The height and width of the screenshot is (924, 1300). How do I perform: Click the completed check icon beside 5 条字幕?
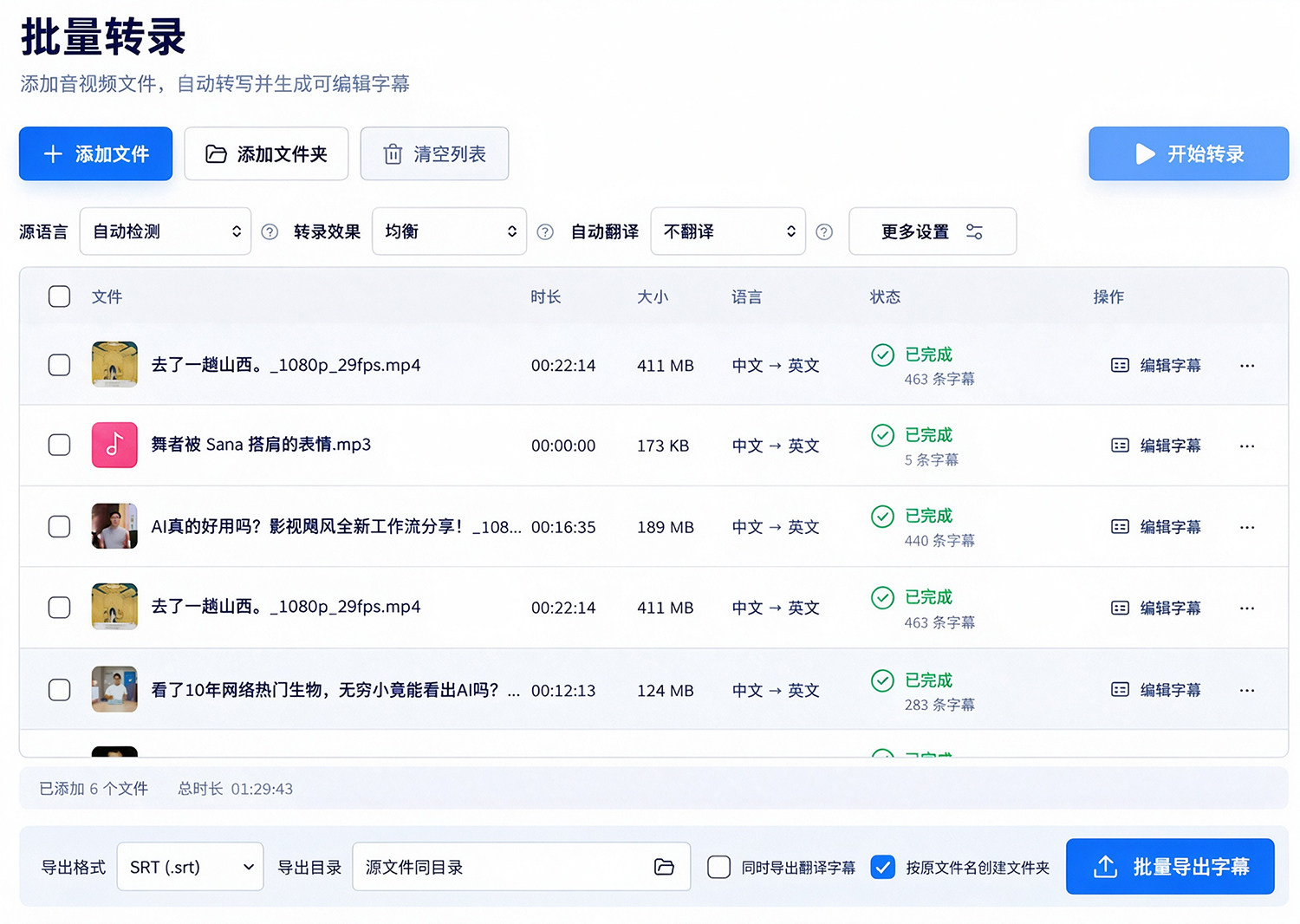[x=882, y=435]
